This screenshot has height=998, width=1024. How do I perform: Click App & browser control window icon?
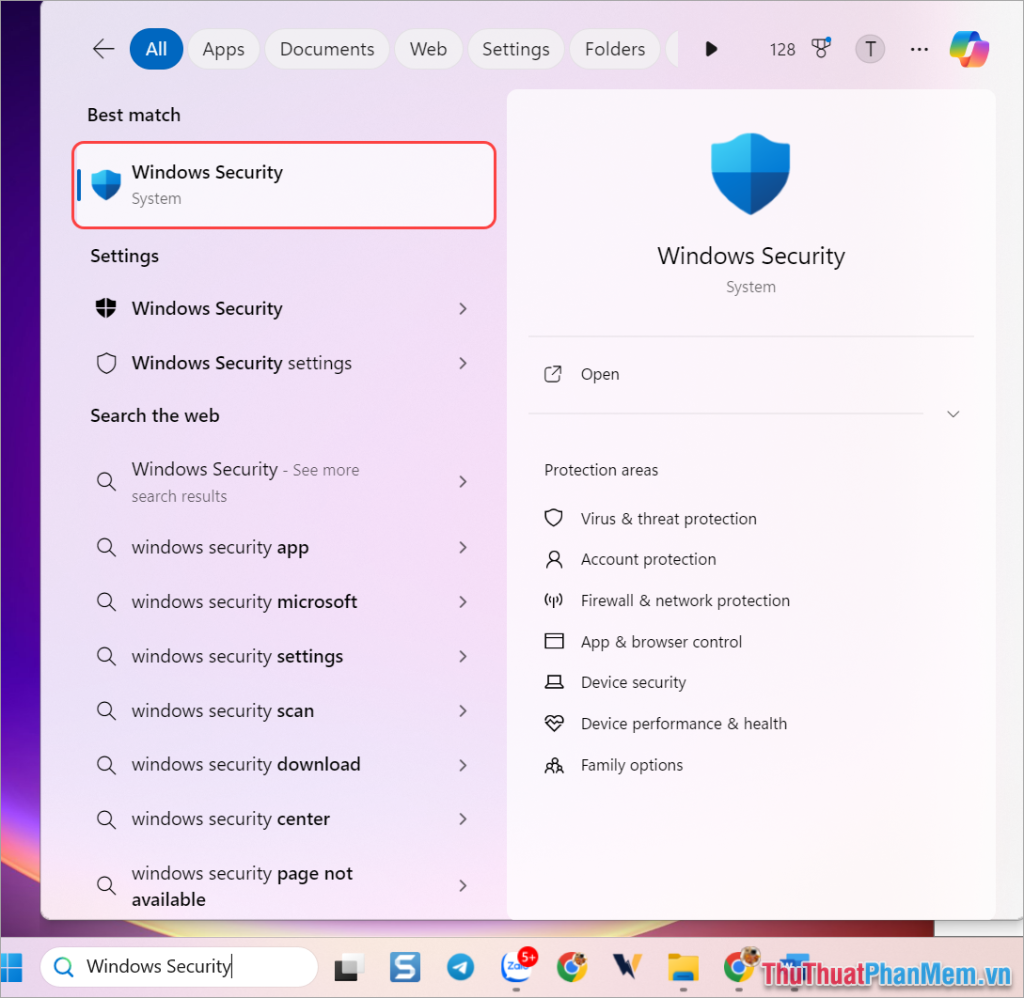pyautogui.click(x=554, y=641)
